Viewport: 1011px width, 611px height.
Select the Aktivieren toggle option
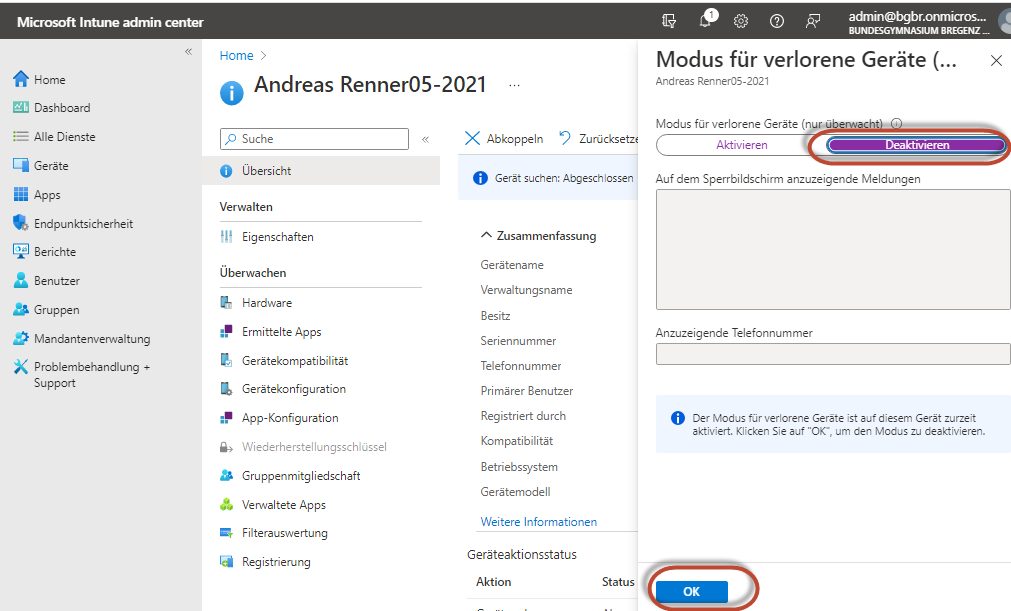tap(741, 145)
